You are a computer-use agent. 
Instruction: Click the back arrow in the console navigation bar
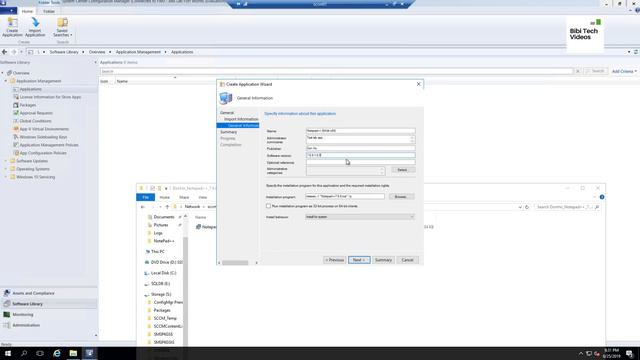(x=4, y=52)
